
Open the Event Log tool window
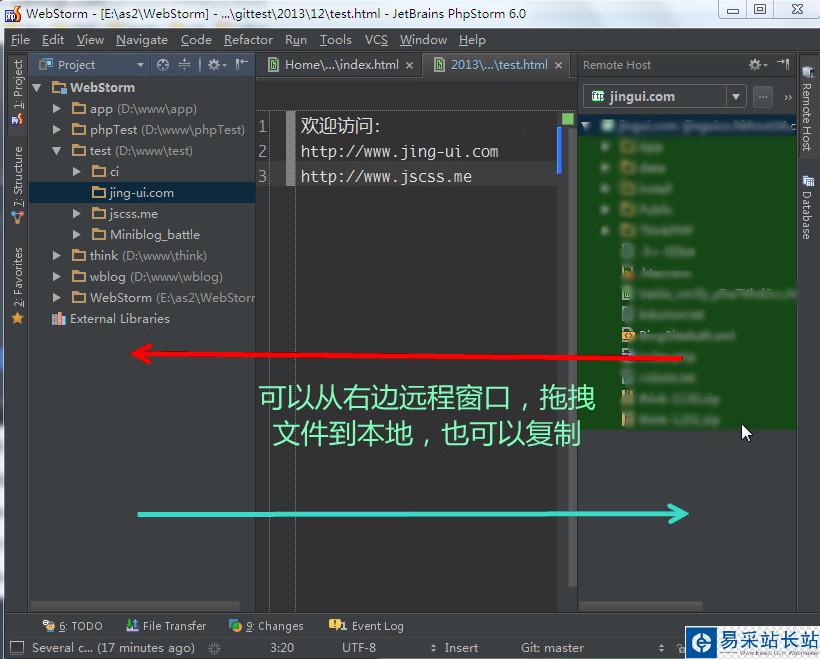366,626
